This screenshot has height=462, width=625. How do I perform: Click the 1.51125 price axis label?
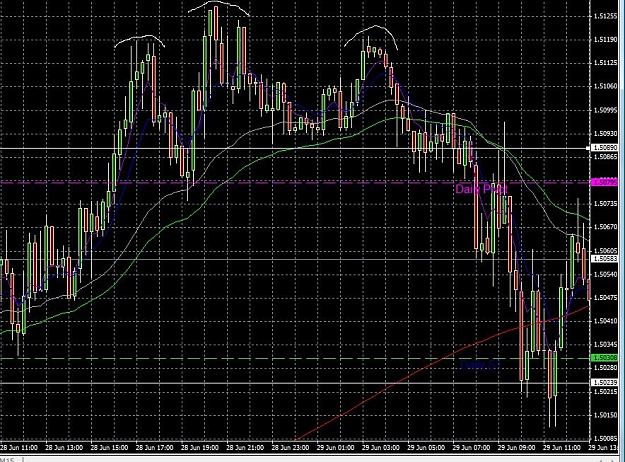(605, 63)
